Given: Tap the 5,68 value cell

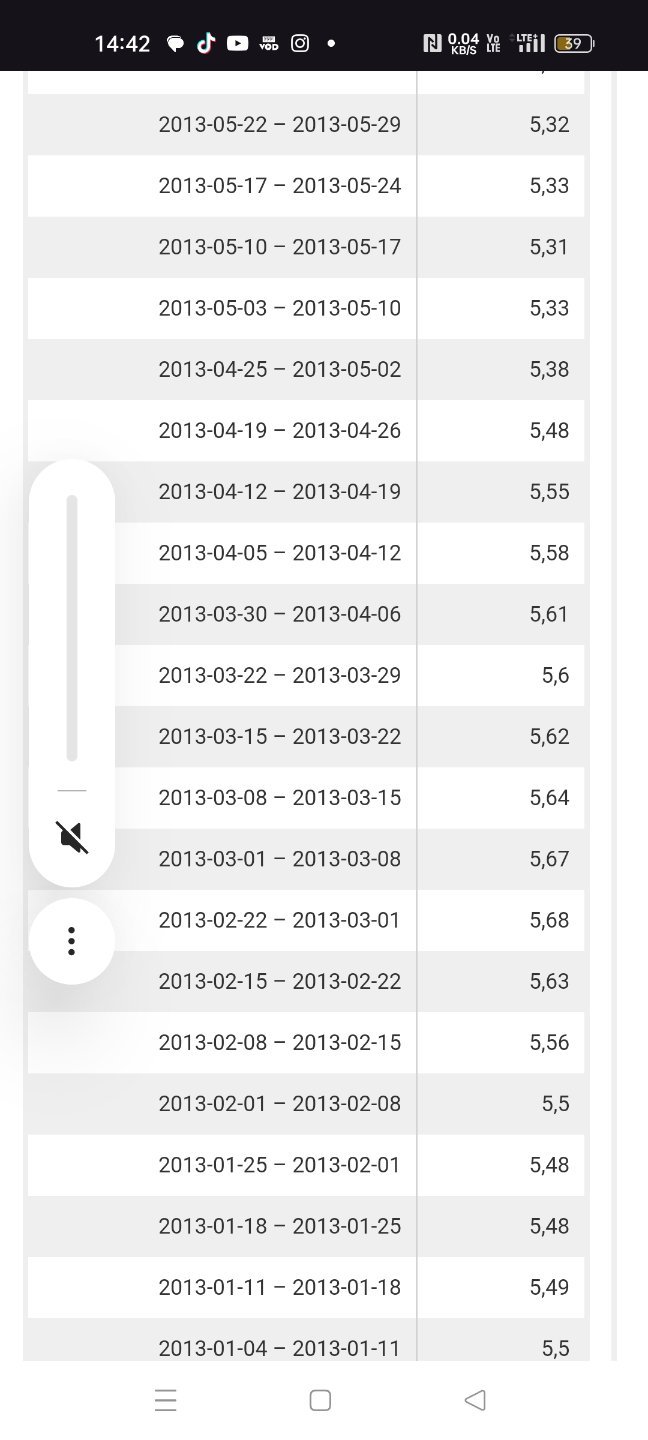Looking at the screenshot, I should pyautogui.click(x=549, y=920).
